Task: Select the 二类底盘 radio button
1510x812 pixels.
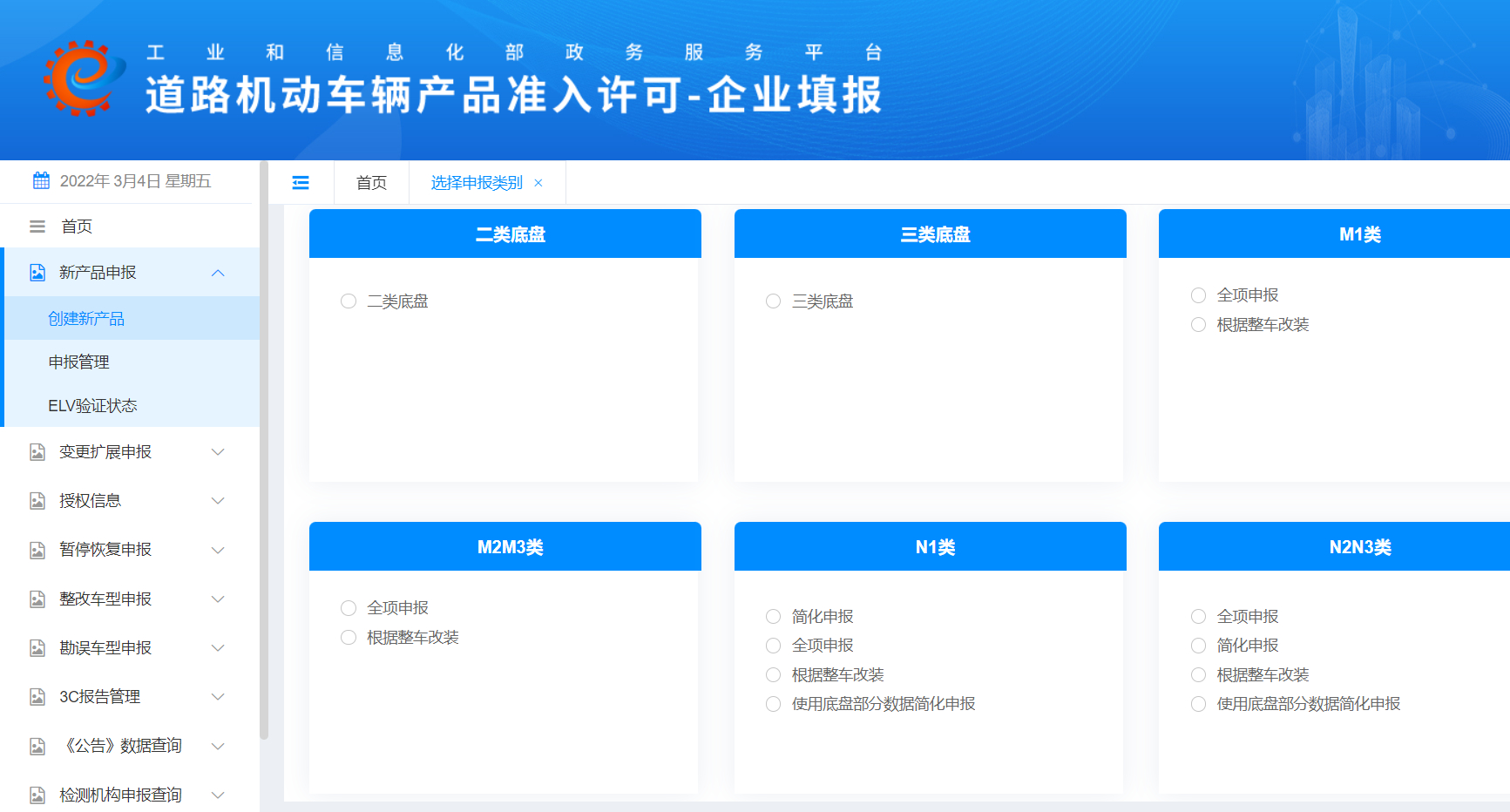Action: (x=349, y=301)
